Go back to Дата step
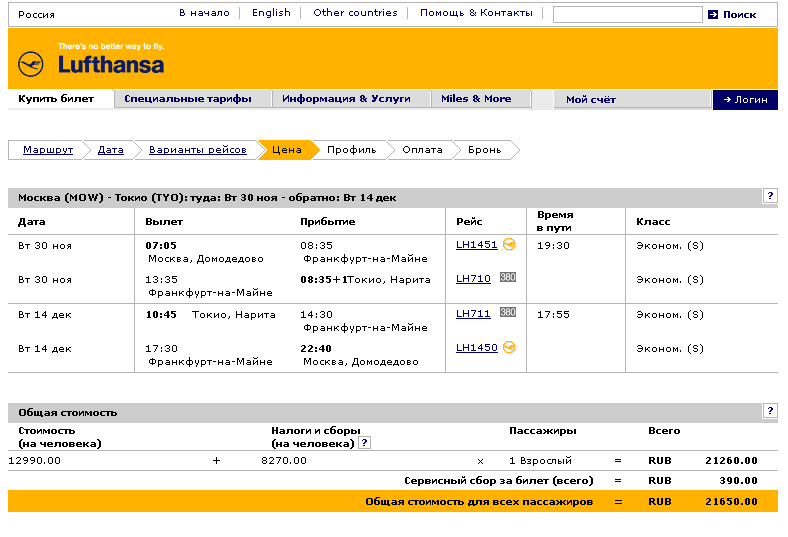 [x=111, y=150]
